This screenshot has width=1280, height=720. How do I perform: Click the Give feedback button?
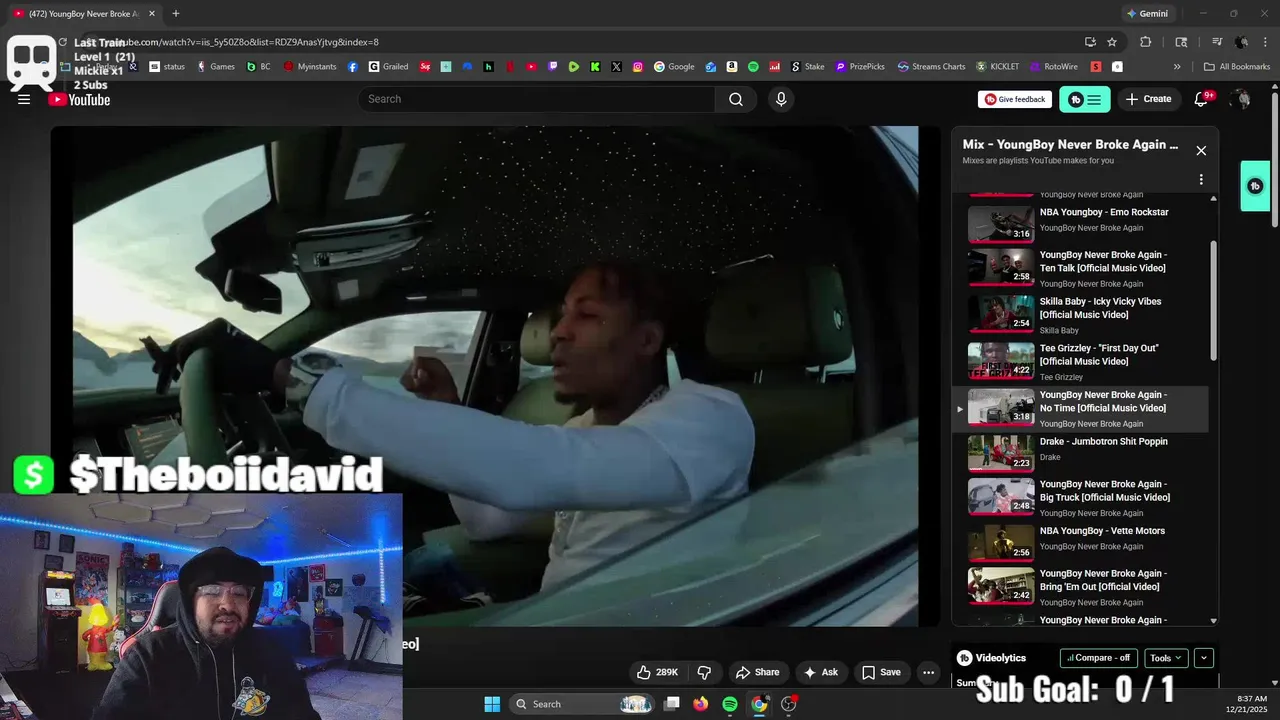(x=1014, y=99)
